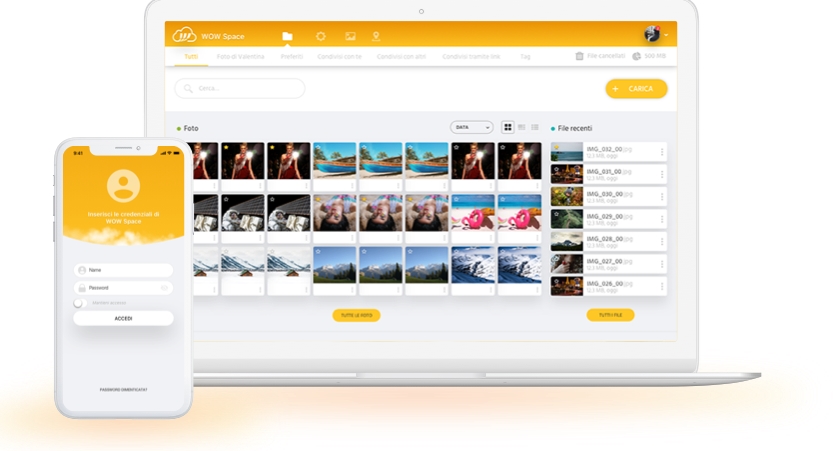Click the 'TUTTI I FILE' button

click(610, 314)
